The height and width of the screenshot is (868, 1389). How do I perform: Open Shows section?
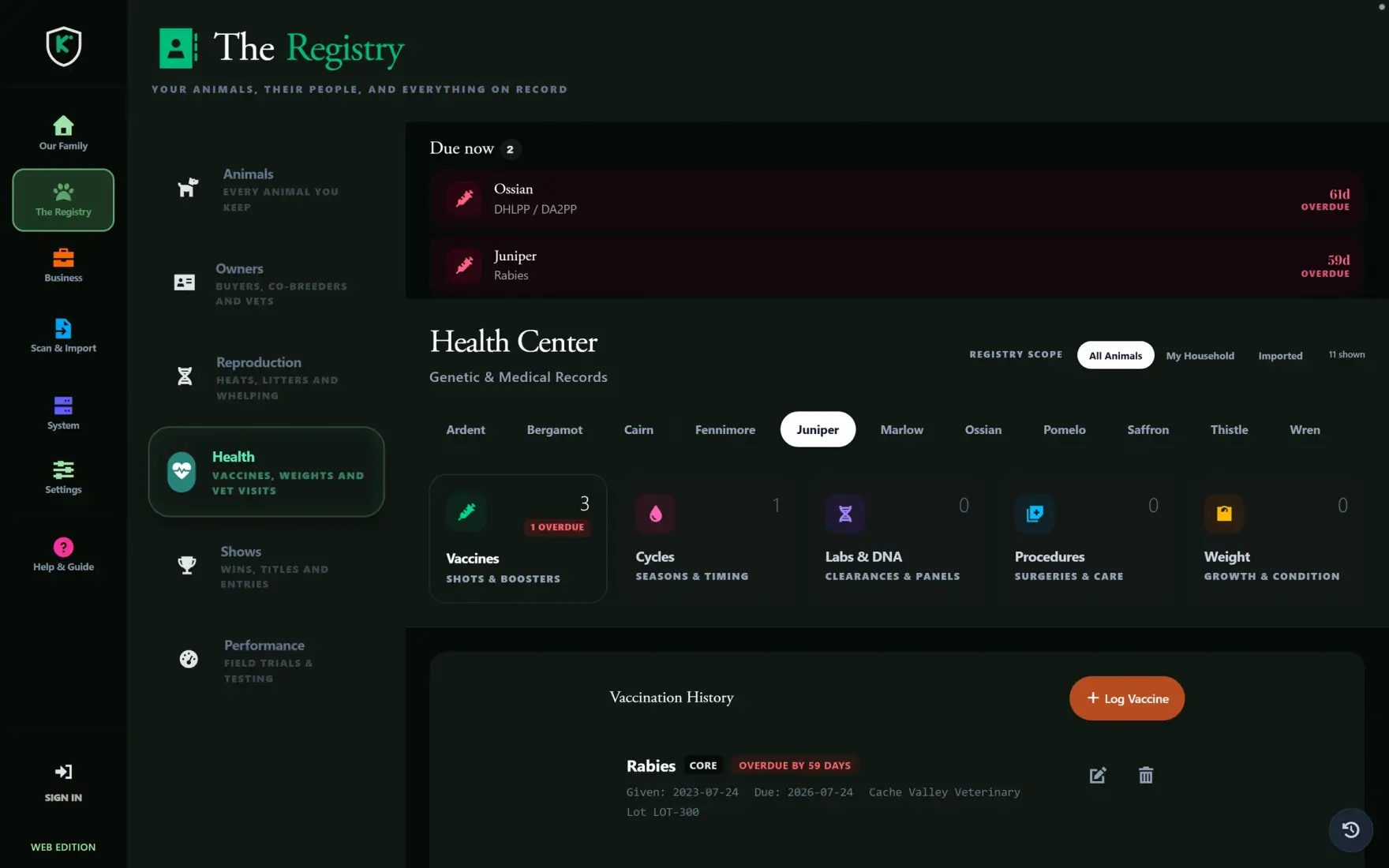[266, 566]
